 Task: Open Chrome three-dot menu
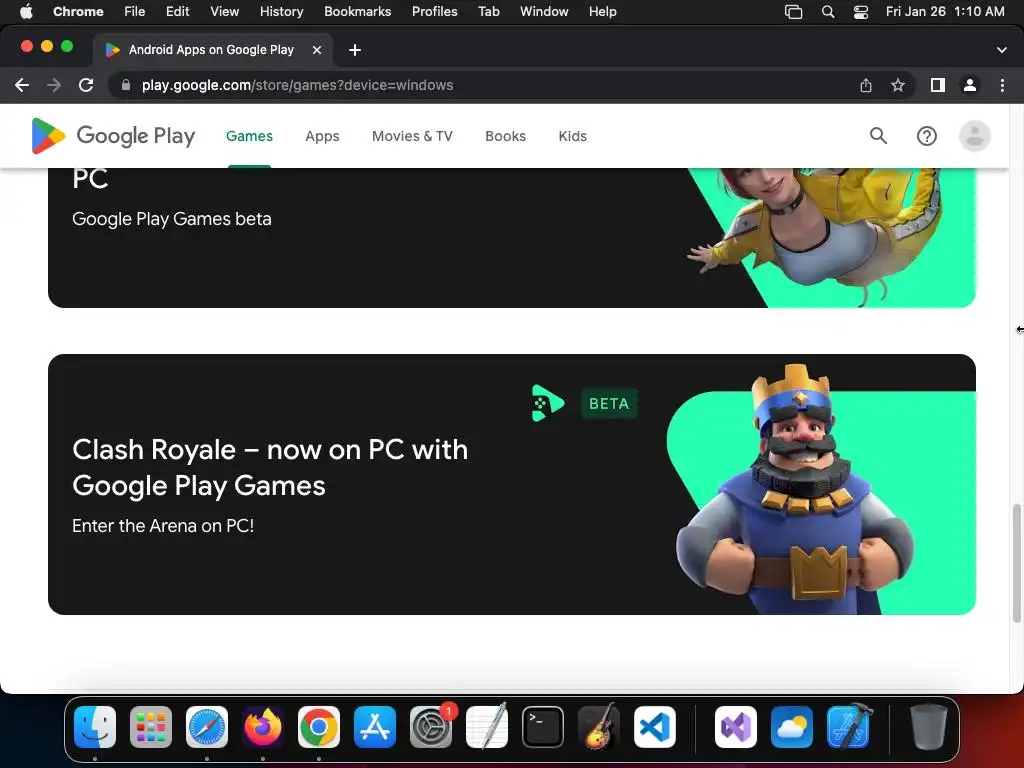coord(1002,85)
